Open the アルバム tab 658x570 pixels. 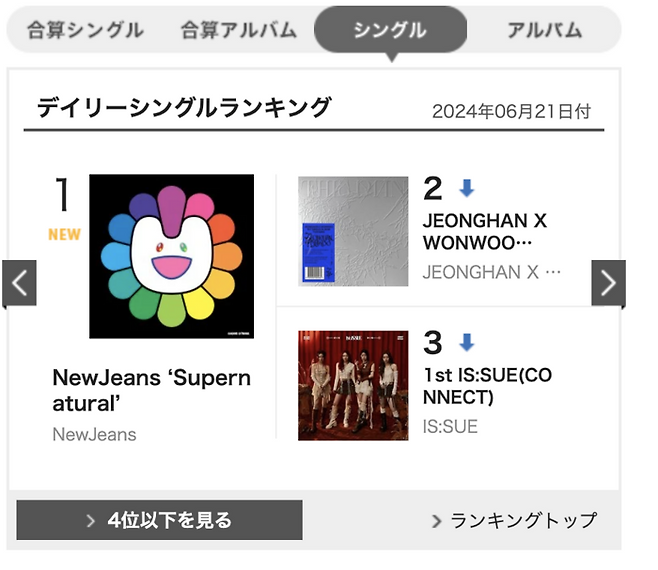pyautogui.click(x=544, y=30)
